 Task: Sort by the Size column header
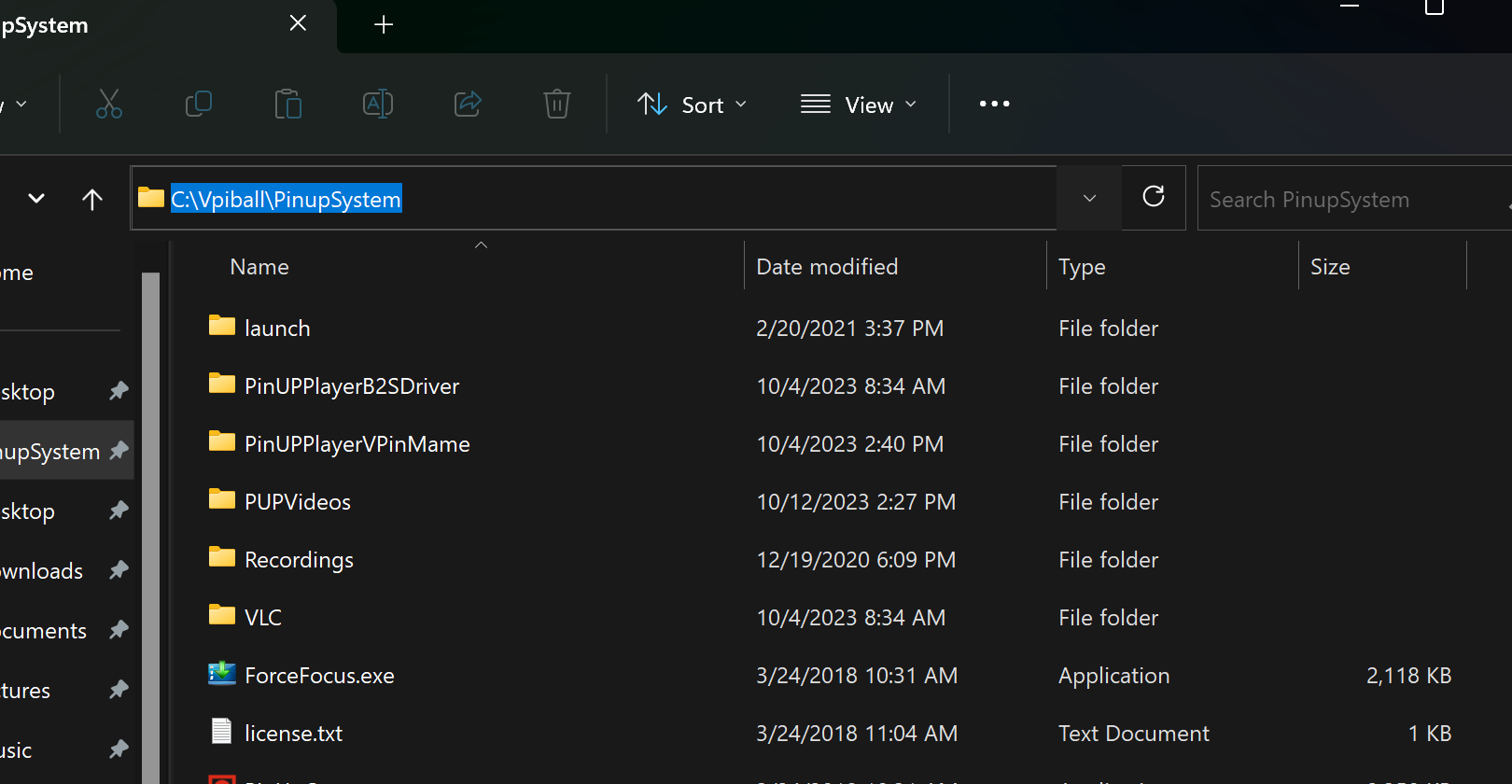click(x=1330, y=267)
